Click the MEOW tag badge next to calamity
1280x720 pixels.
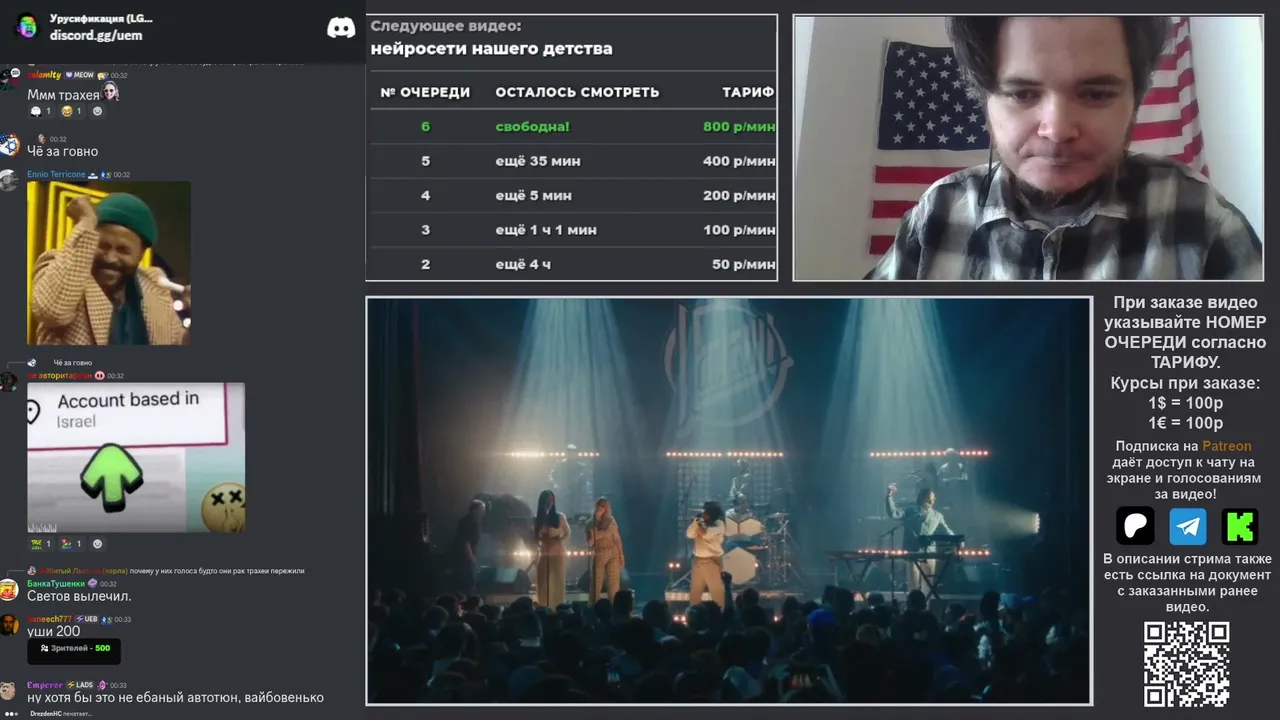[x=80, y=75]
